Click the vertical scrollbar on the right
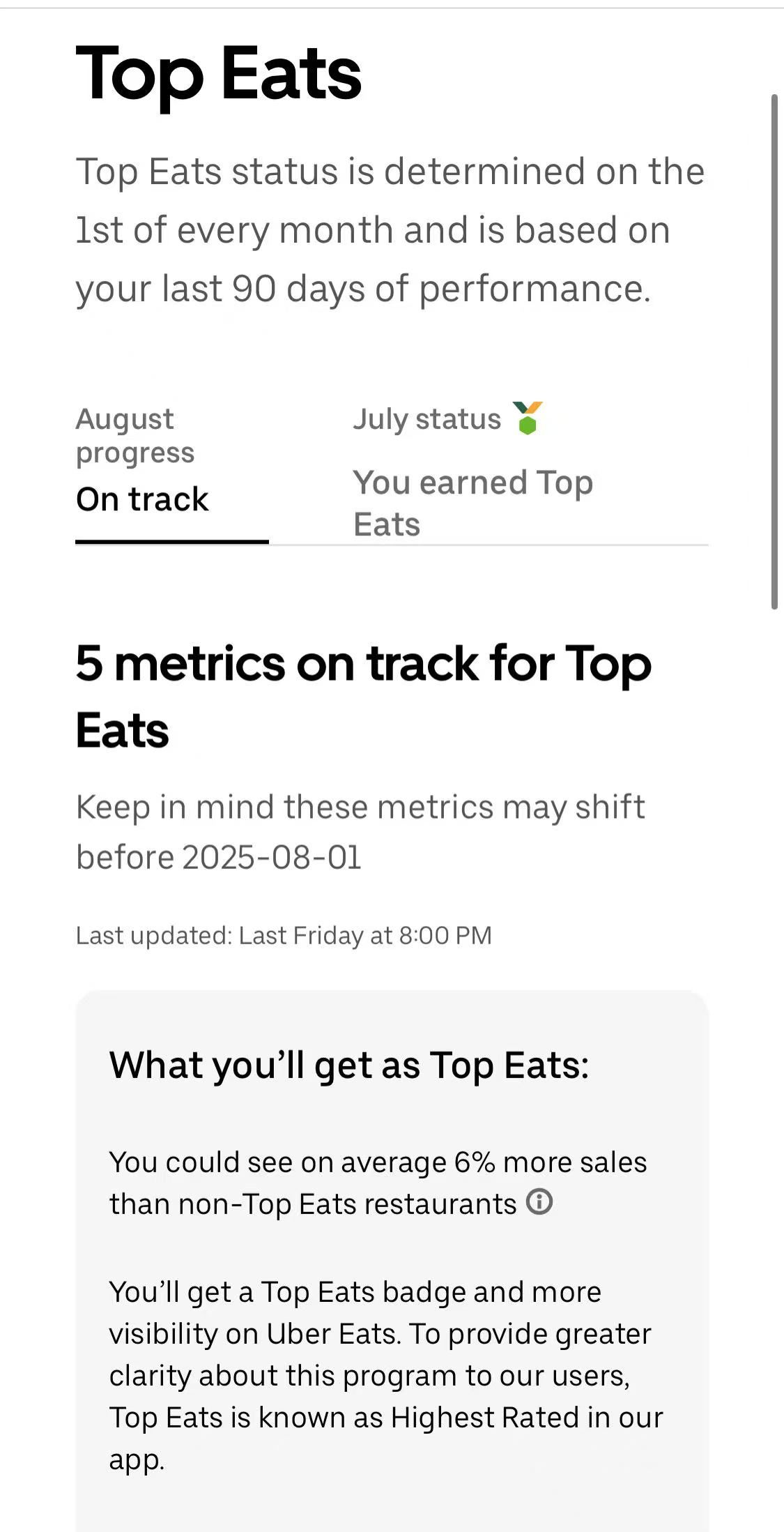Viewport: 784px width, 1532px height. pos(774,351)
